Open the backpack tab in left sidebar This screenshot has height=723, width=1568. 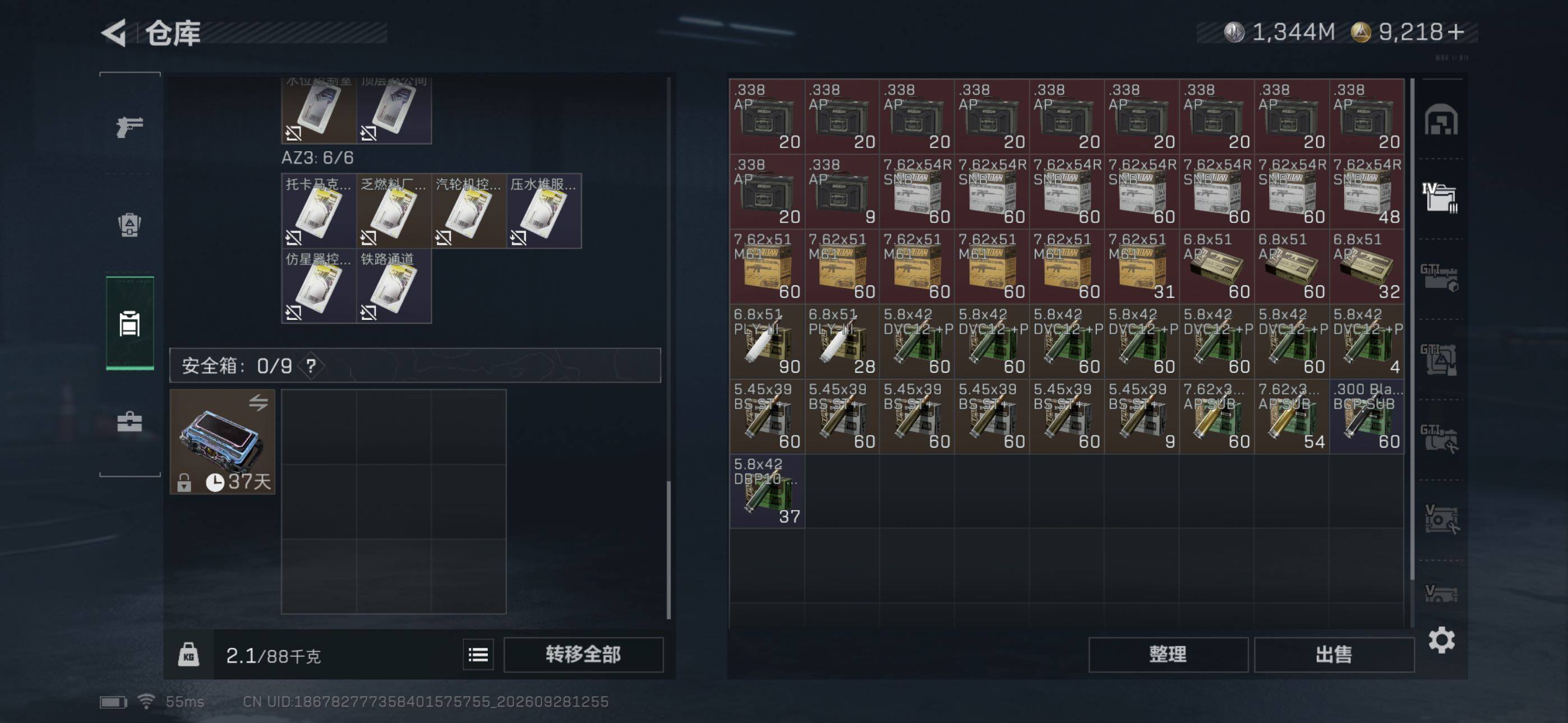tap(130, 225)
